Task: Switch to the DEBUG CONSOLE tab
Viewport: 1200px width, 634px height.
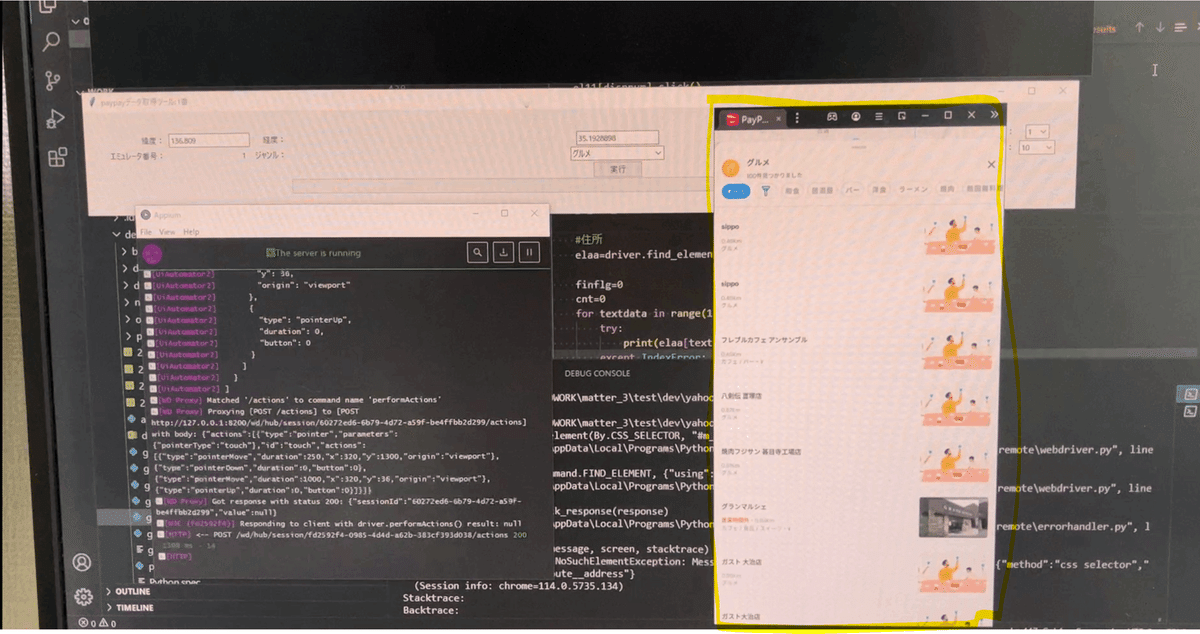Action: coord(598,373)
